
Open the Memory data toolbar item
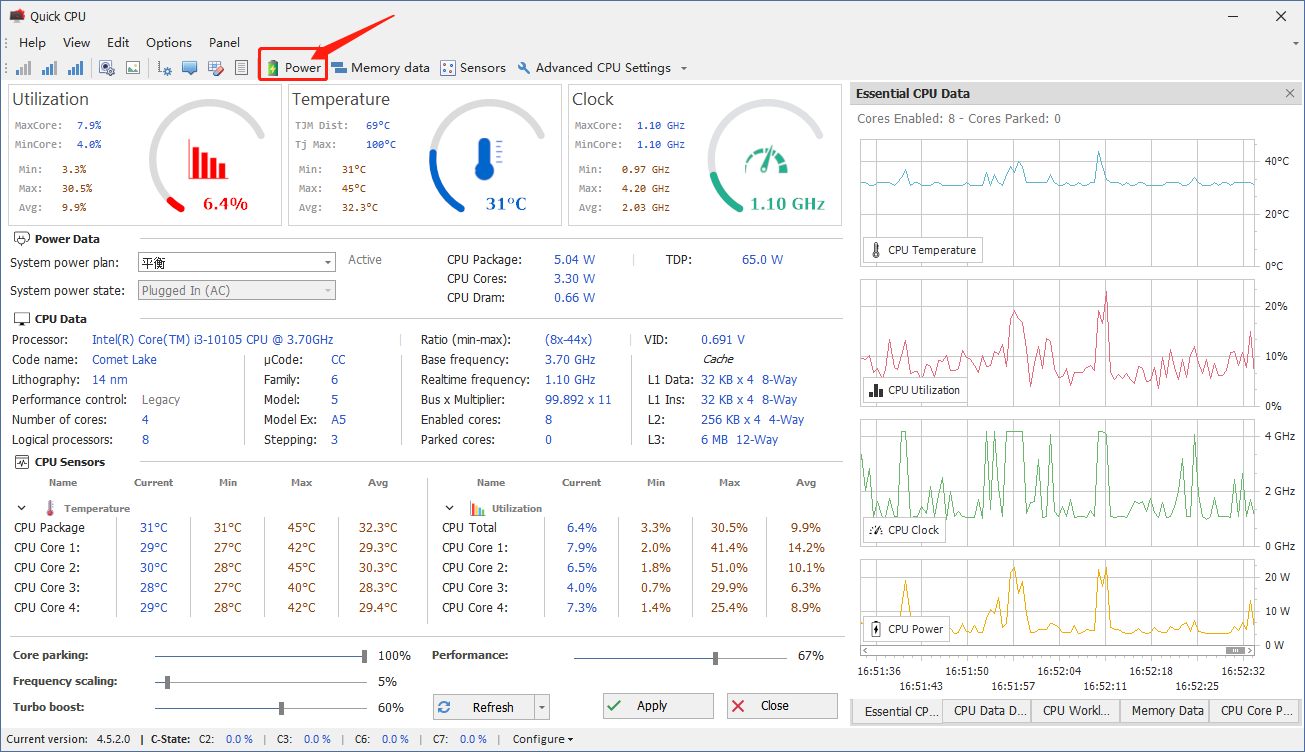[380, 68]
